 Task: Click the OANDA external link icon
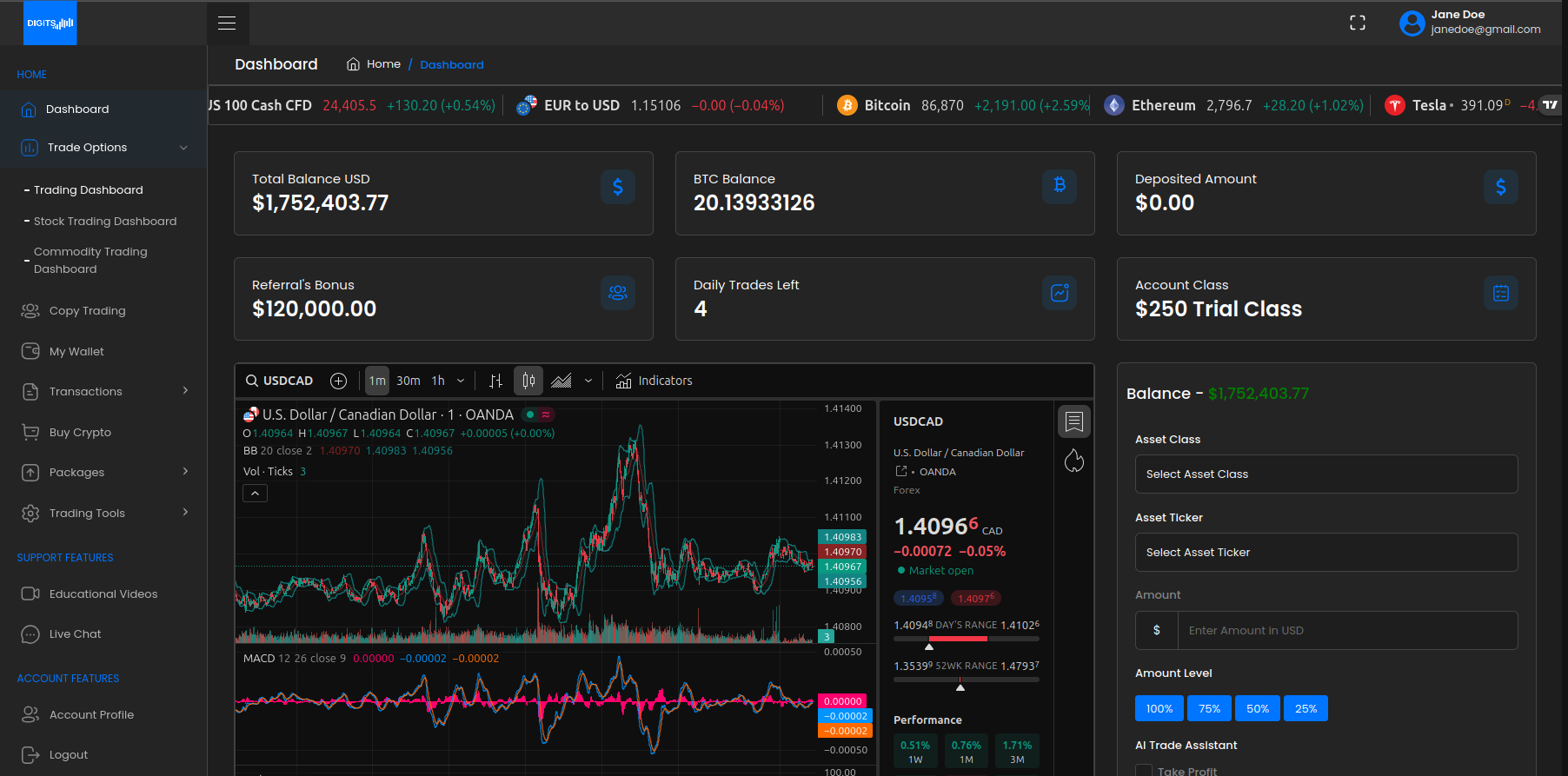tap(901, 471)
